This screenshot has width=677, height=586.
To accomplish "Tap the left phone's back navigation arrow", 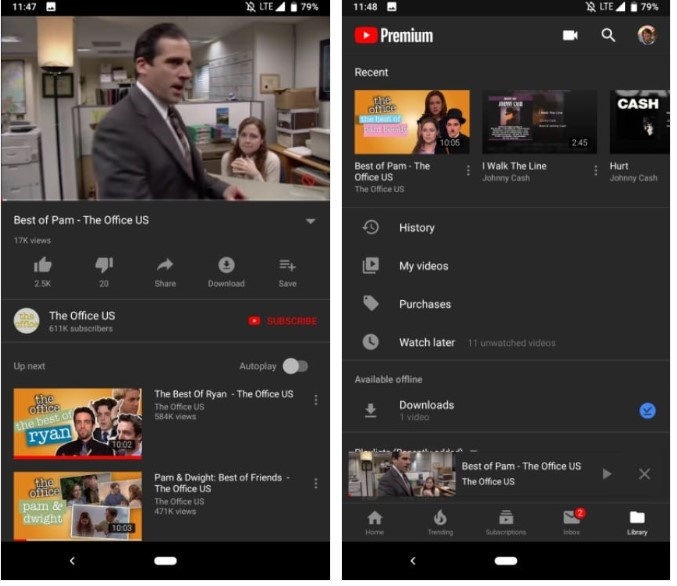I will coord(72,561).
